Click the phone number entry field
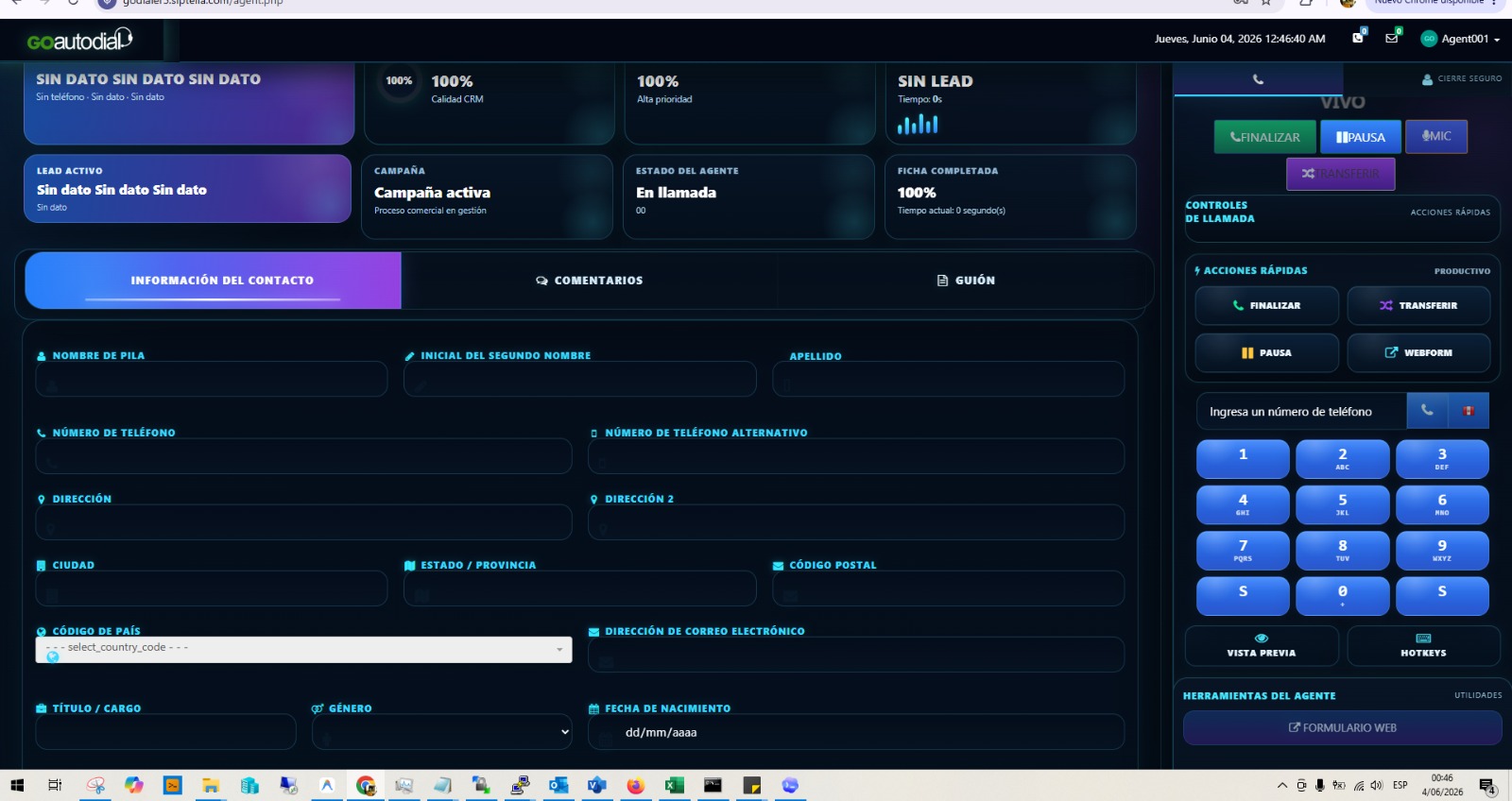Viewport: 1512px width, 801px height. [1301, 412]
